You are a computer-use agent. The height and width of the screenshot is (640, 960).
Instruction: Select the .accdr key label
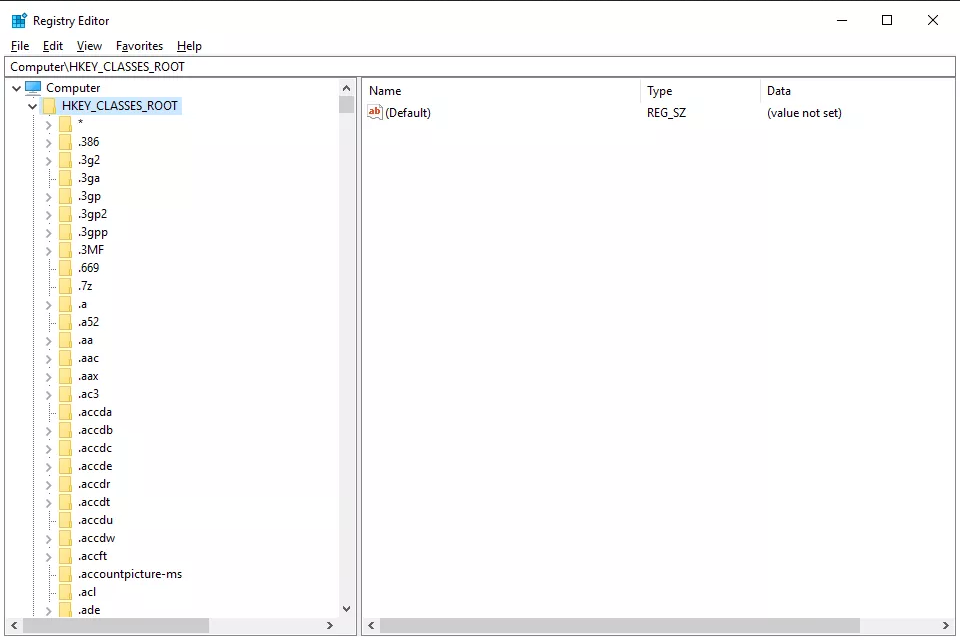[94, 484]
